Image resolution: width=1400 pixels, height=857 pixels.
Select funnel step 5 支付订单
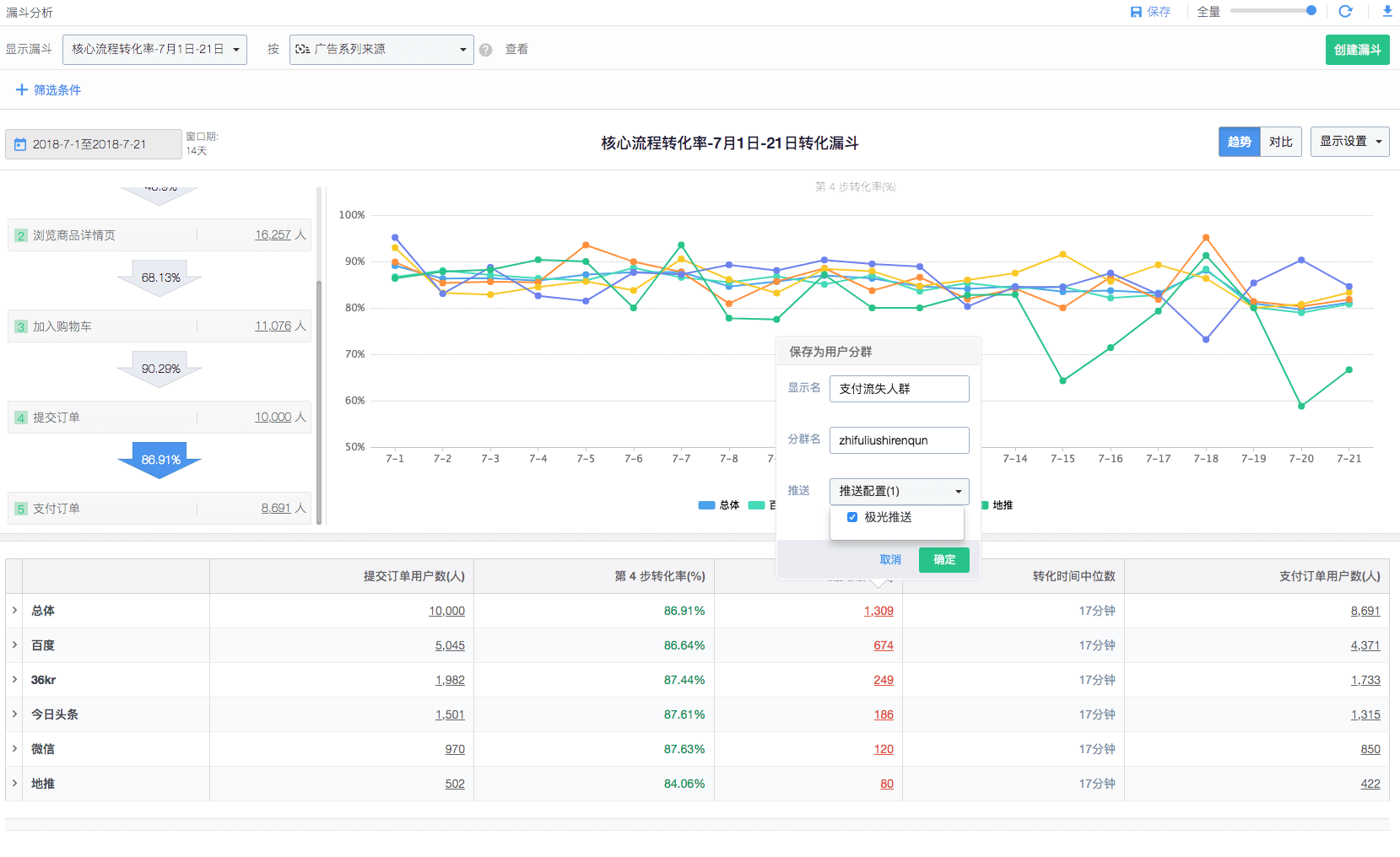click(x=159, y=509)
